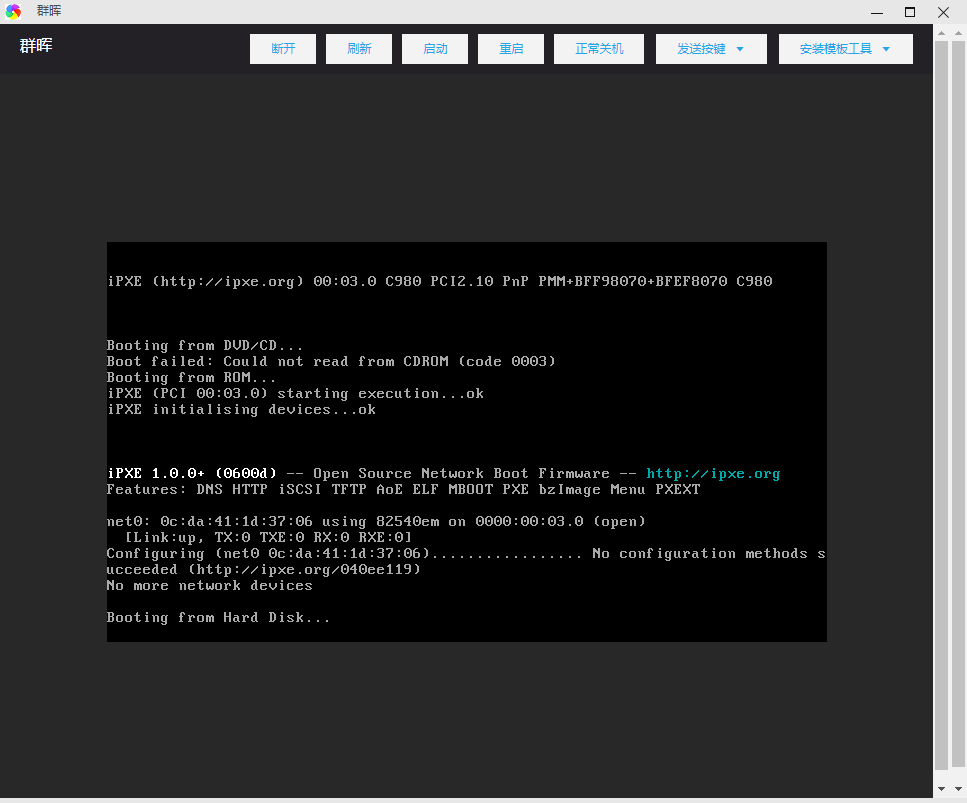Image resolution: width=967 pixels, height=803 pixels.
Task: Click inside the VM console screen
Action: tap(467, 442)
